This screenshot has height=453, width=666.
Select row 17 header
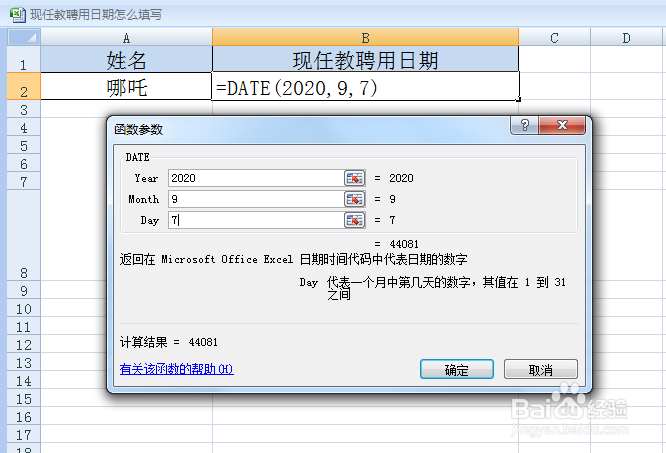24,434
